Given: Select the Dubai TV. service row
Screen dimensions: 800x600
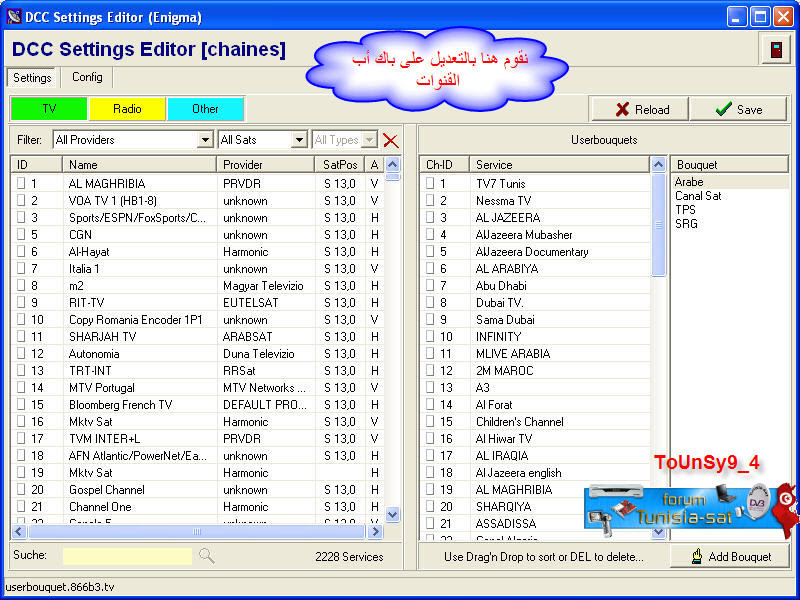Looking at the screenshot, I should [535, 303].
